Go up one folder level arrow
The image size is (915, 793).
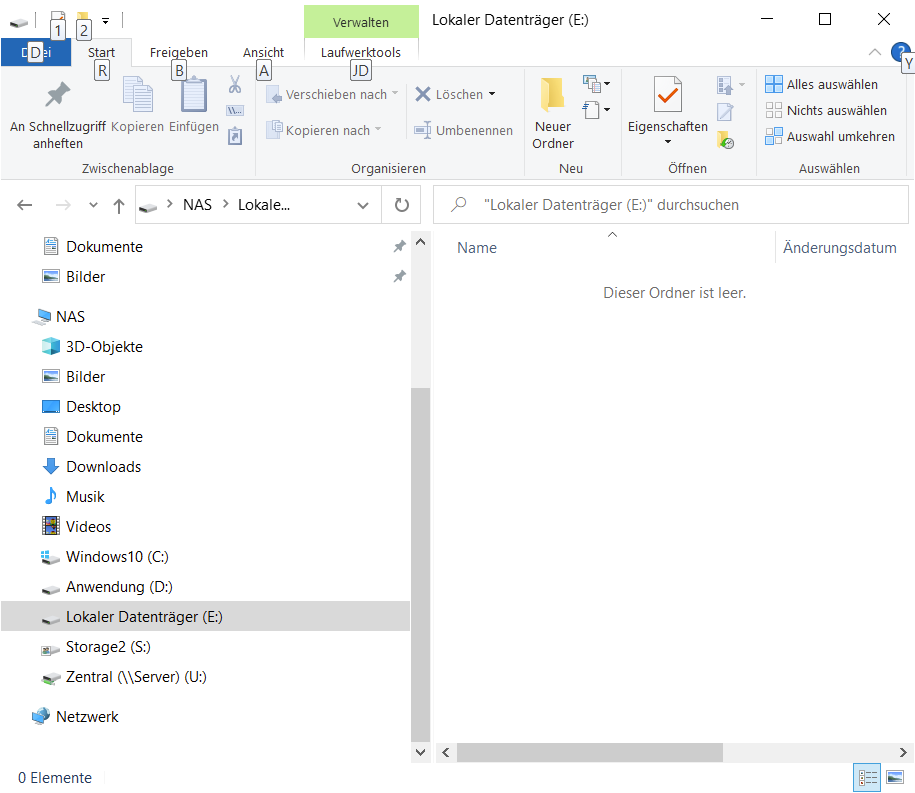pos(118,205)
